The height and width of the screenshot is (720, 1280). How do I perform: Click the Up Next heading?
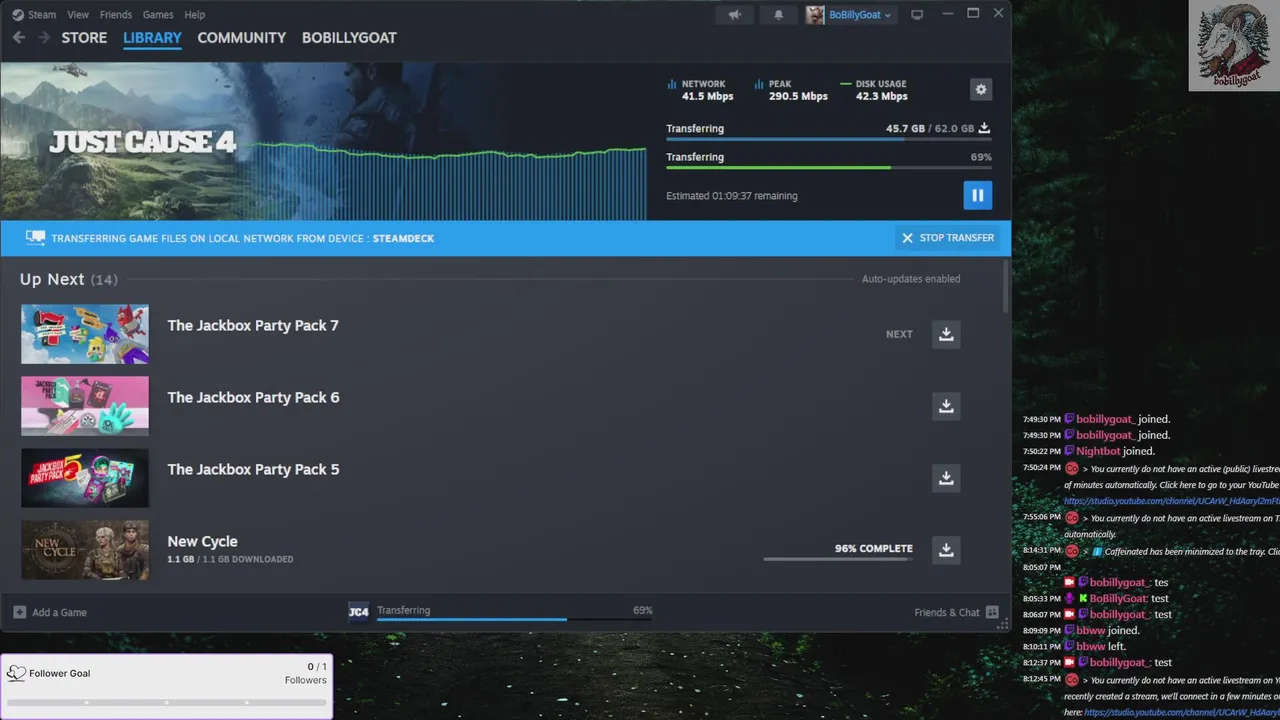point(52,279)
